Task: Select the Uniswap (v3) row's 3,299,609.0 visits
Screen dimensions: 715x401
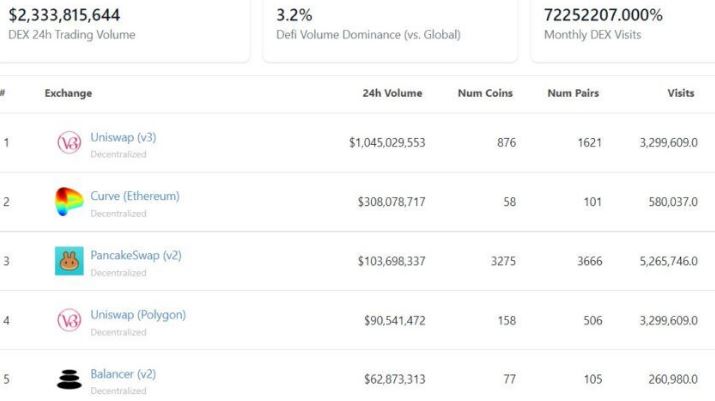Action: (x=668, y=143)
